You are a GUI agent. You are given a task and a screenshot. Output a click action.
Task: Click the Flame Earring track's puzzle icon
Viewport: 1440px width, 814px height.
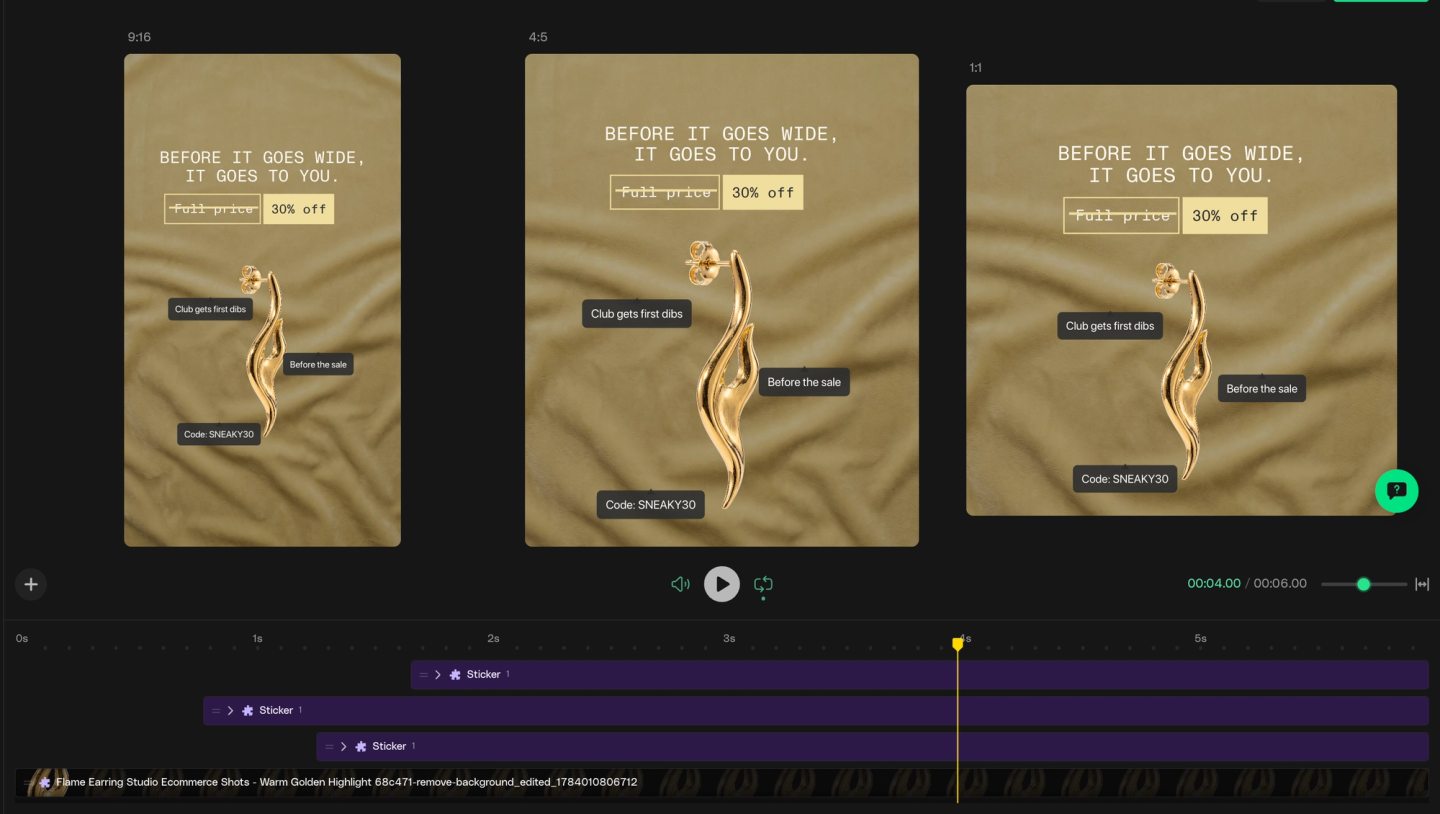(44, 782)
